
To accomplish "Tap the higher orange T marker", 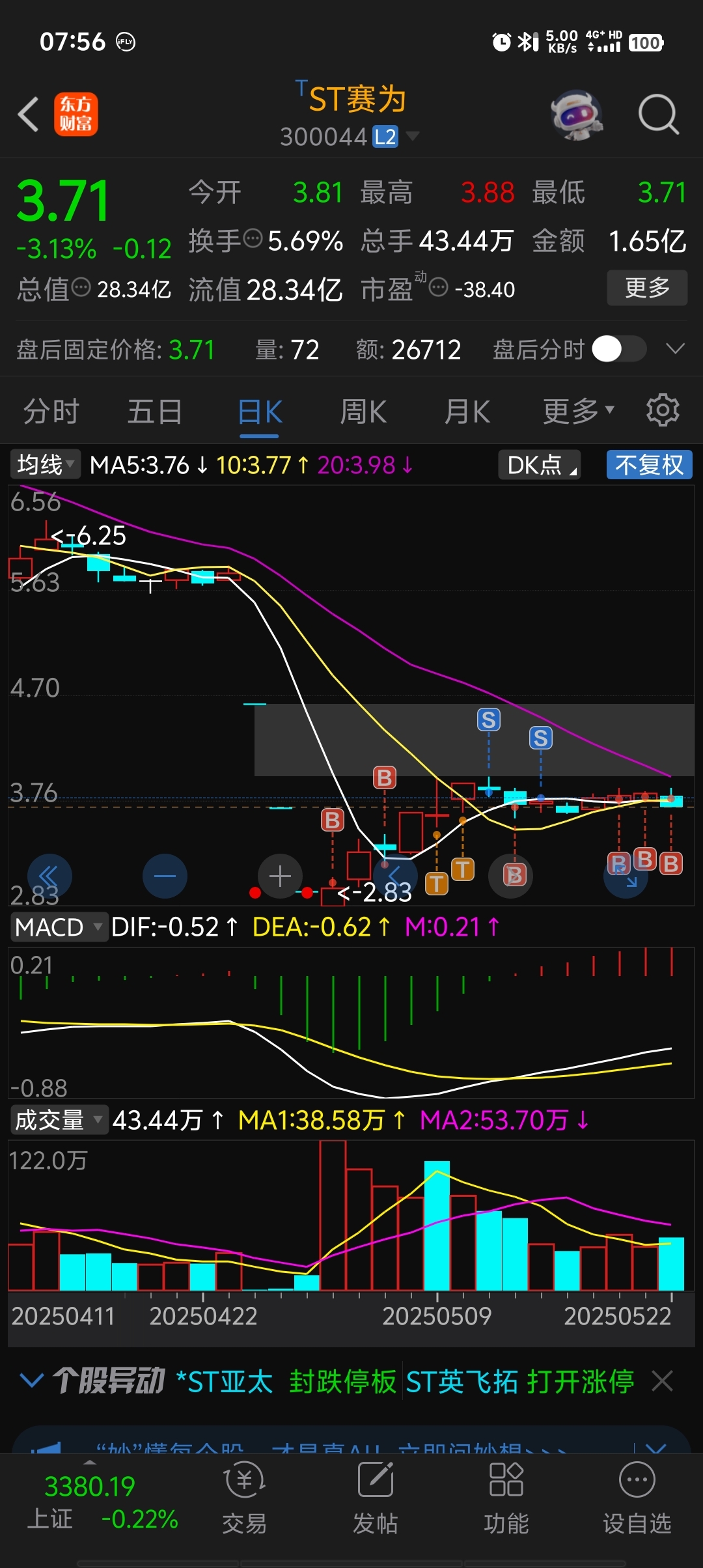I will point(462,869).
